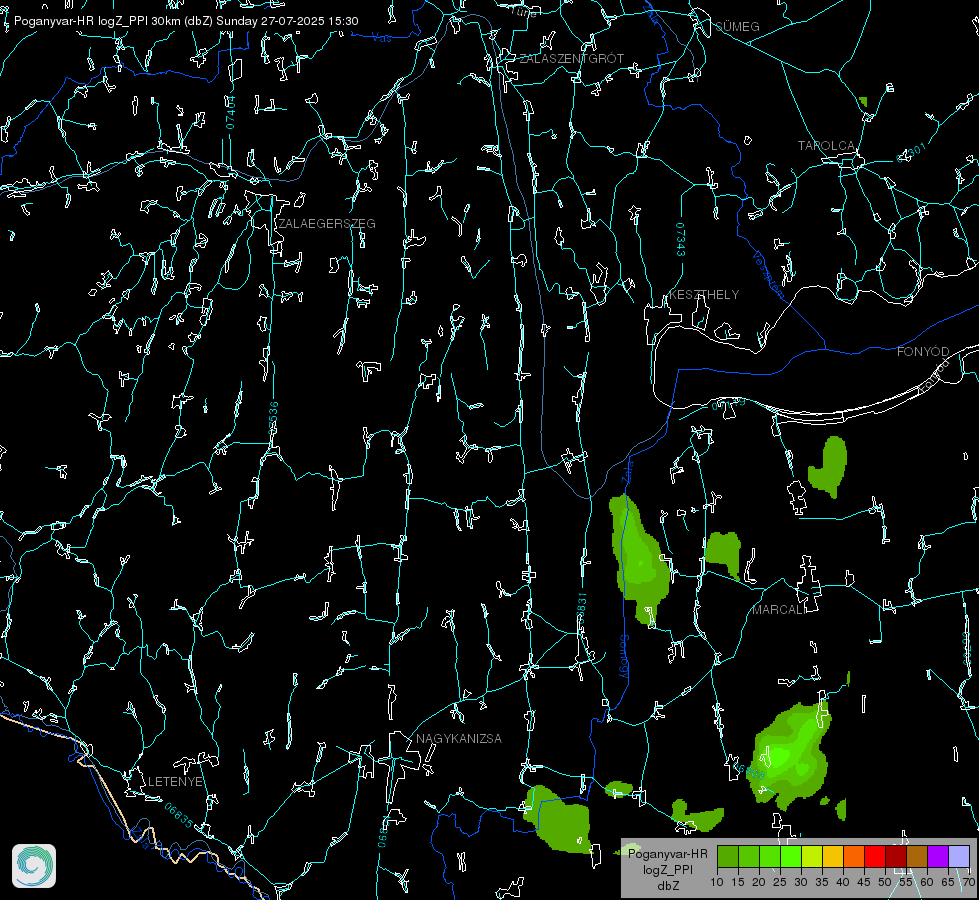Viewport: 979px width, 900px height.
Task: Click the 'Poganyvar-HR' label in the legend
Action: click(x=667, y=854)
